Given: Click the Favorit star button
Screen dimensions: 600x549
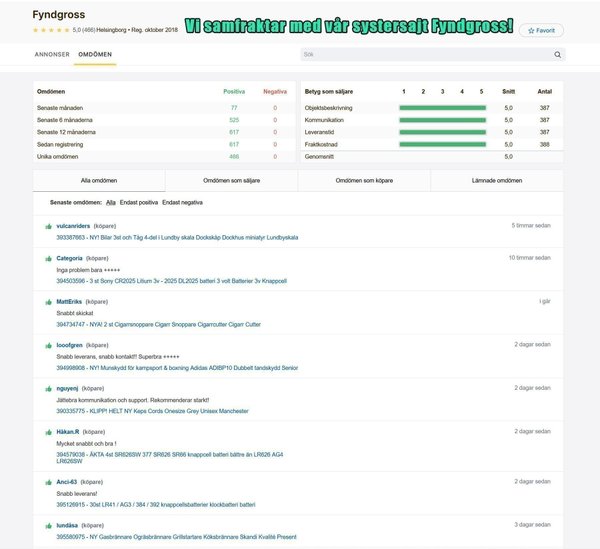Looking at the screenshot, I should point(541,31).
